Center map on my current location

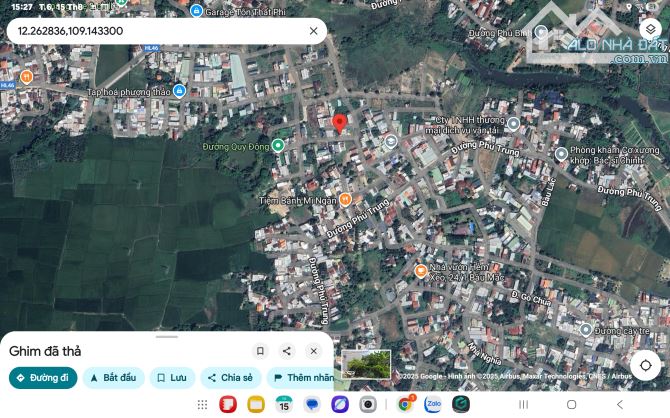pos(645,365)
